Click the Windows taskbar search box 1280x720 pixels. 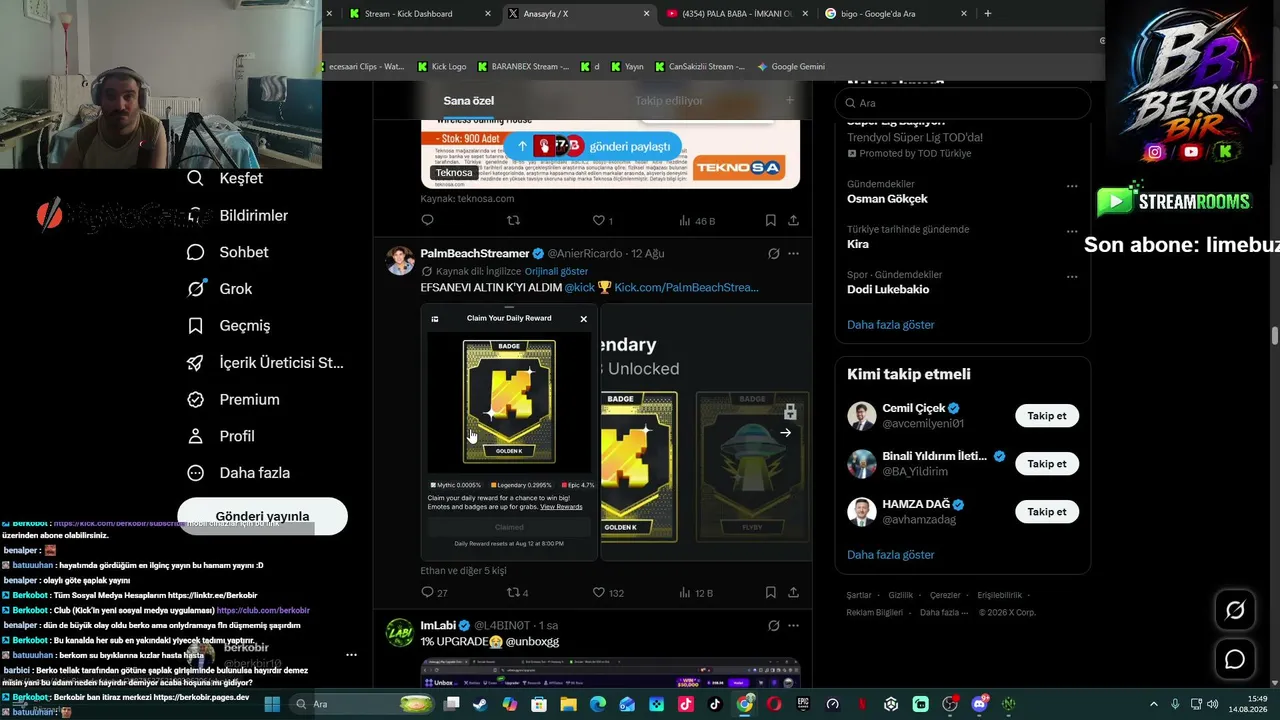360,704
